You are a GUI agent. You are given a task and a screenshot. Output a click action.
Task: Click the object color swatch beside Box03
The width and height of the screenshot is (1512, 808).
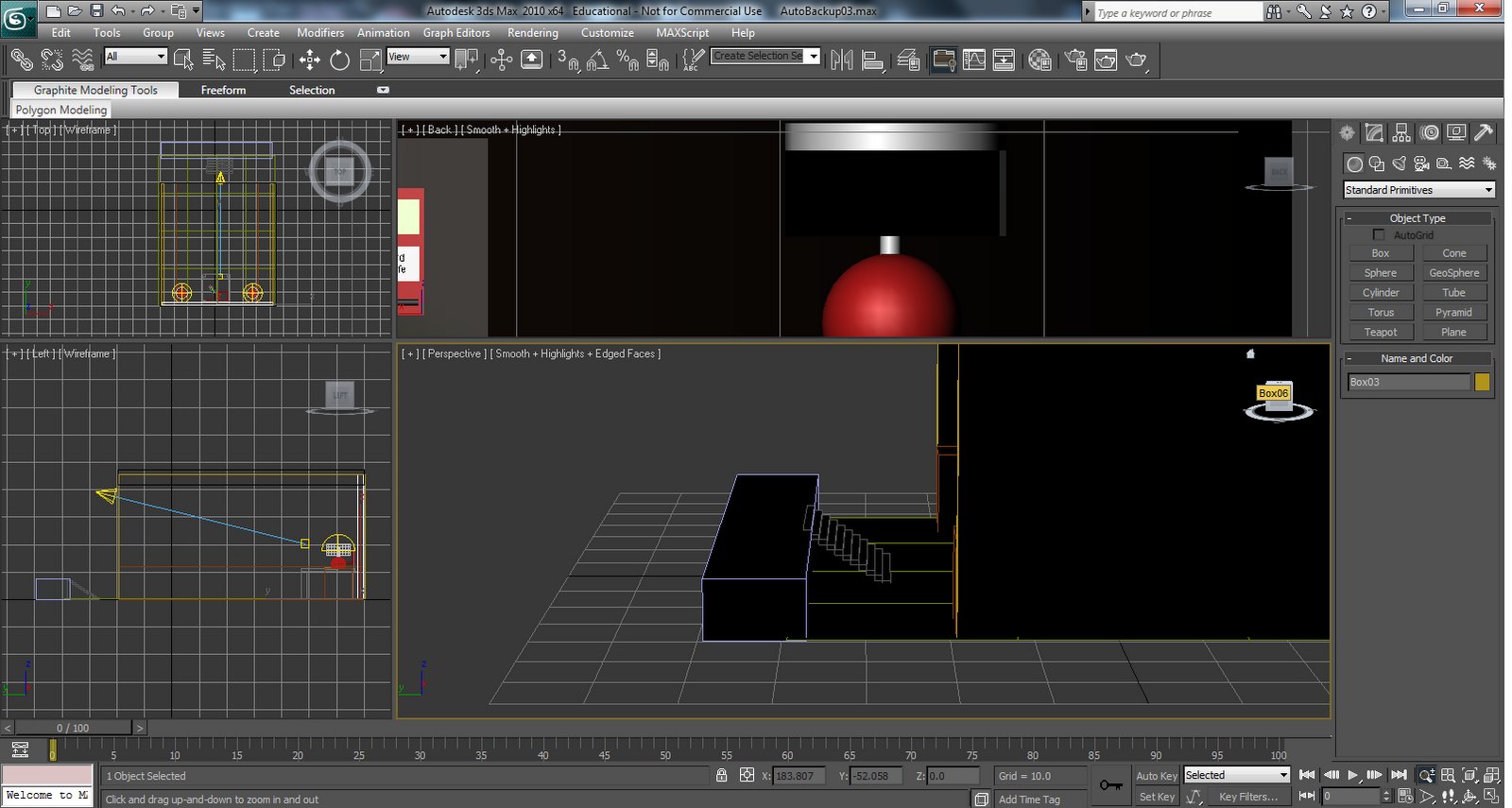[x=1482, y=382]
